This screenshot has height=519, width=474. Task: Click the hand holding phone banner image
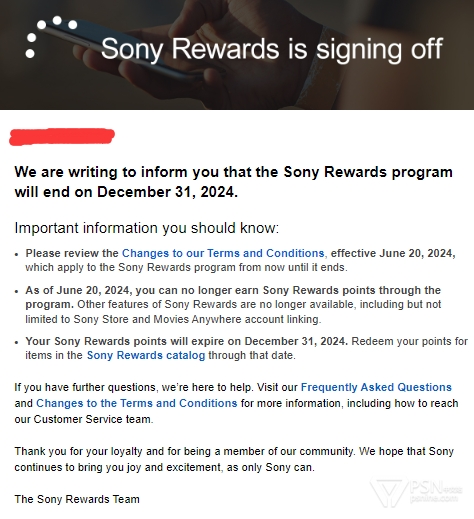[x=237, y=55]
